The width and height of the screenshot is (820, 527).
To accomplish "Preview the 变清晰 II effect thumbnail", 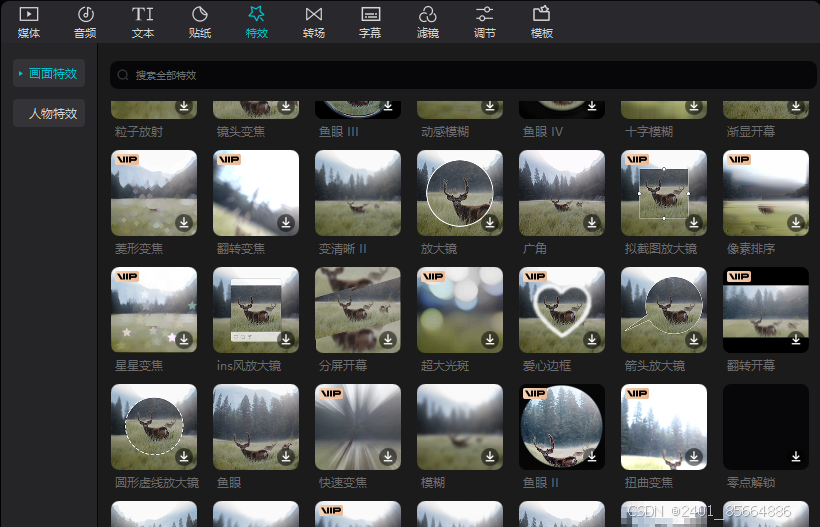I will point(358,193).
